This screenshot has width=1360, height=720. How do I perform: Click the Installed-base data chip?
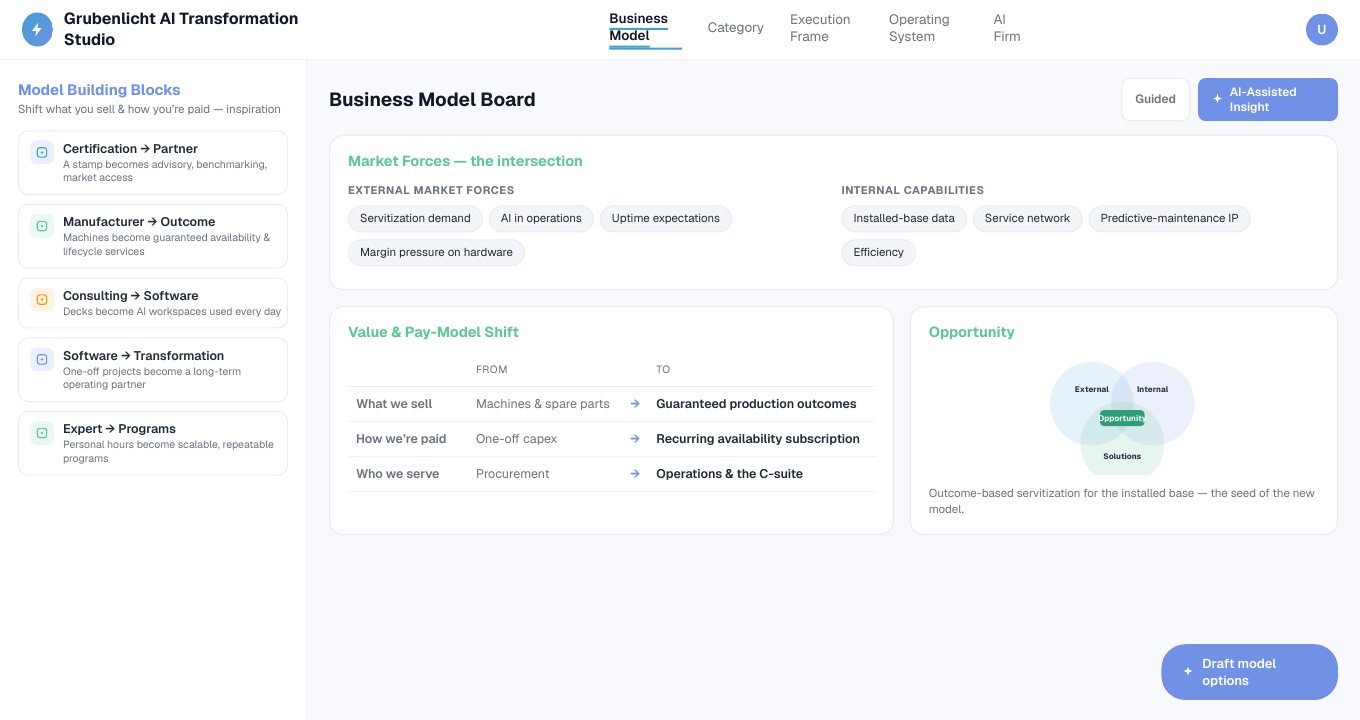pyautogui.click(x=904, y=218)
